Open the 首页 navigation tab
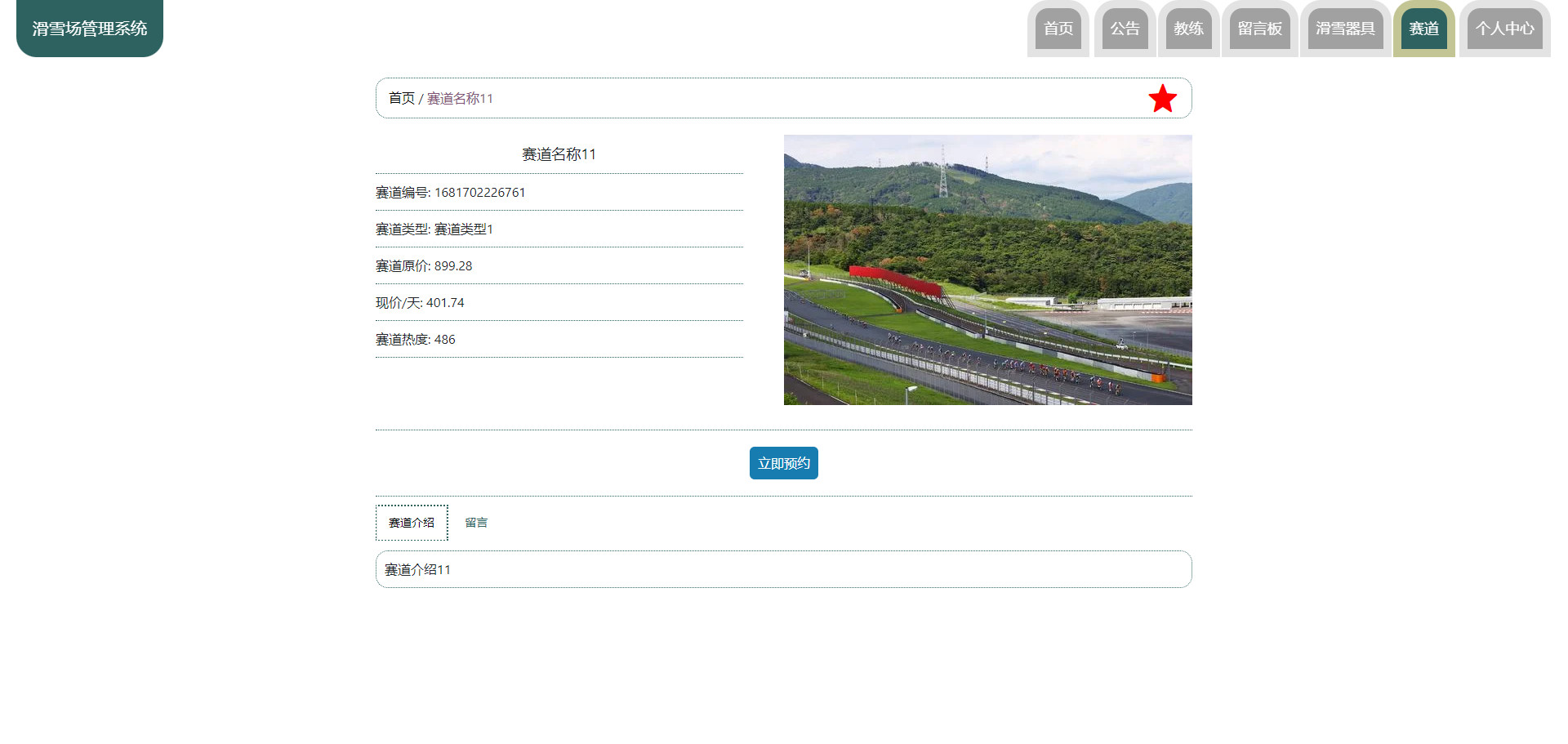 (x=1058, y=29)
